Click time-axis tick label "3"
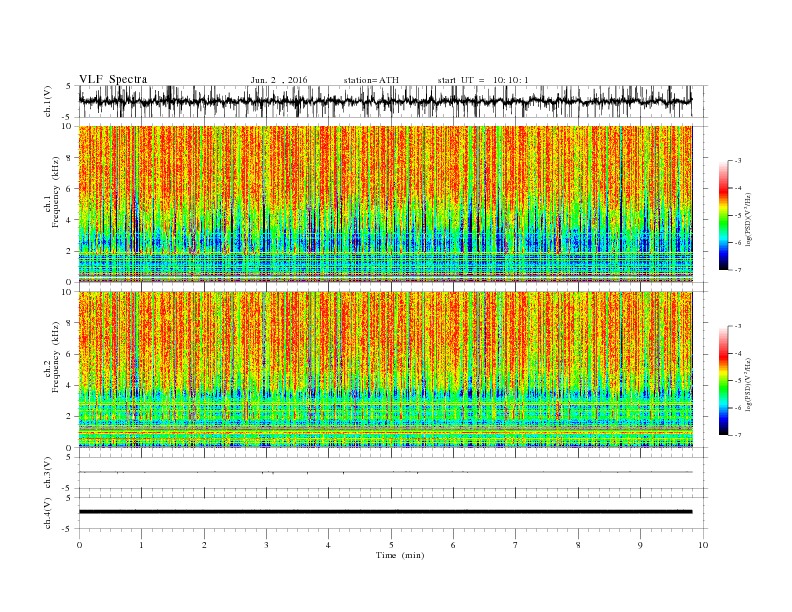 [x=267, y=545]
